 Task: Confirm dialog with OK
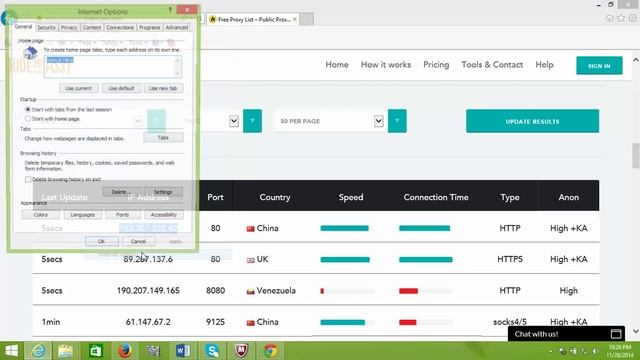coord(102,241)
